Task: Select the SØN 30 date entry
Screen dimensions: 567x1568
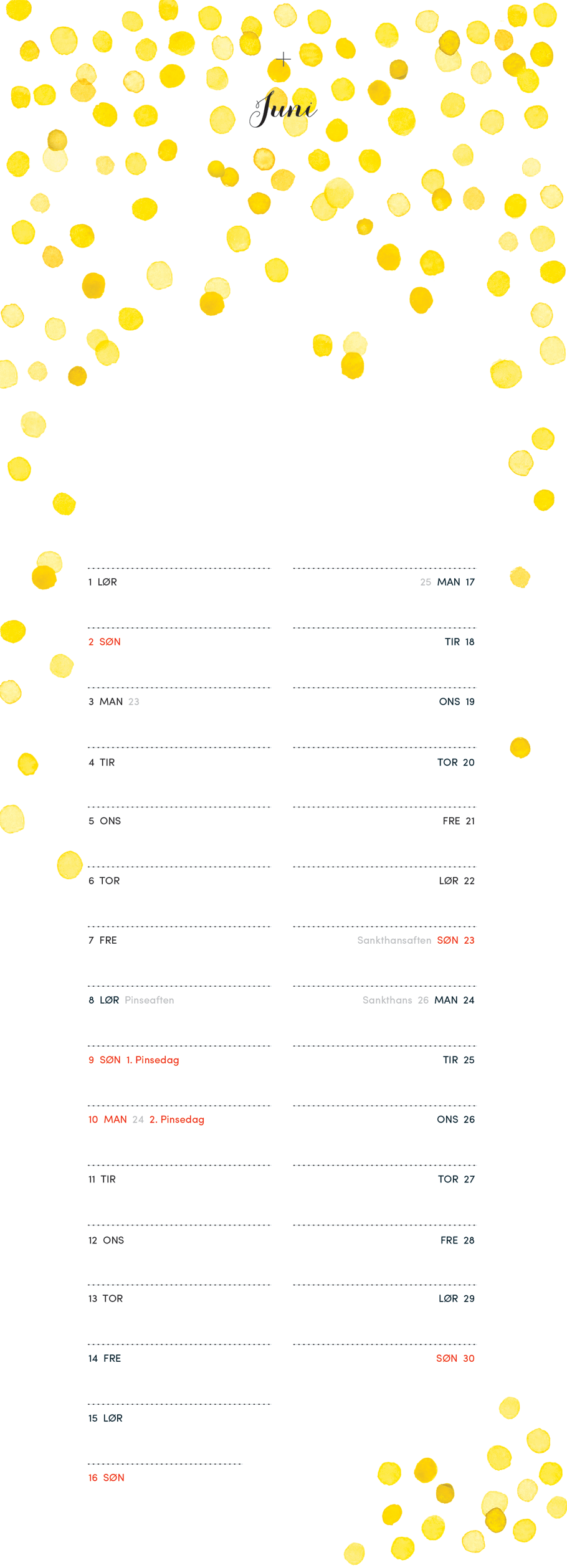Action: click(455, 1358)
